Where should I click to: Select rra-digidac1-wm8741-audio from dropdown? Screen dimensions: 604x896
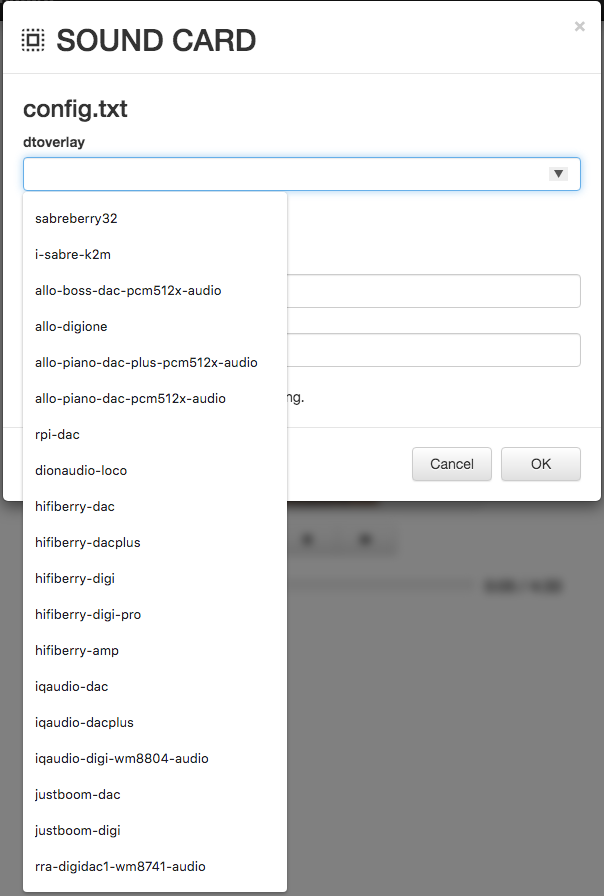(x=155, y=866)
